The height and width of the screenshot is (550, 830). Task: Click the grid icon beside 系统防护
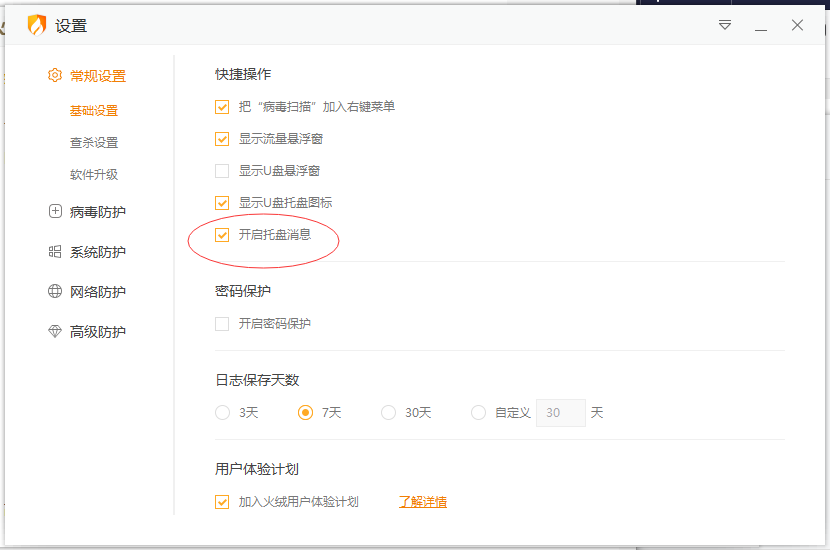tap(55, 251)
